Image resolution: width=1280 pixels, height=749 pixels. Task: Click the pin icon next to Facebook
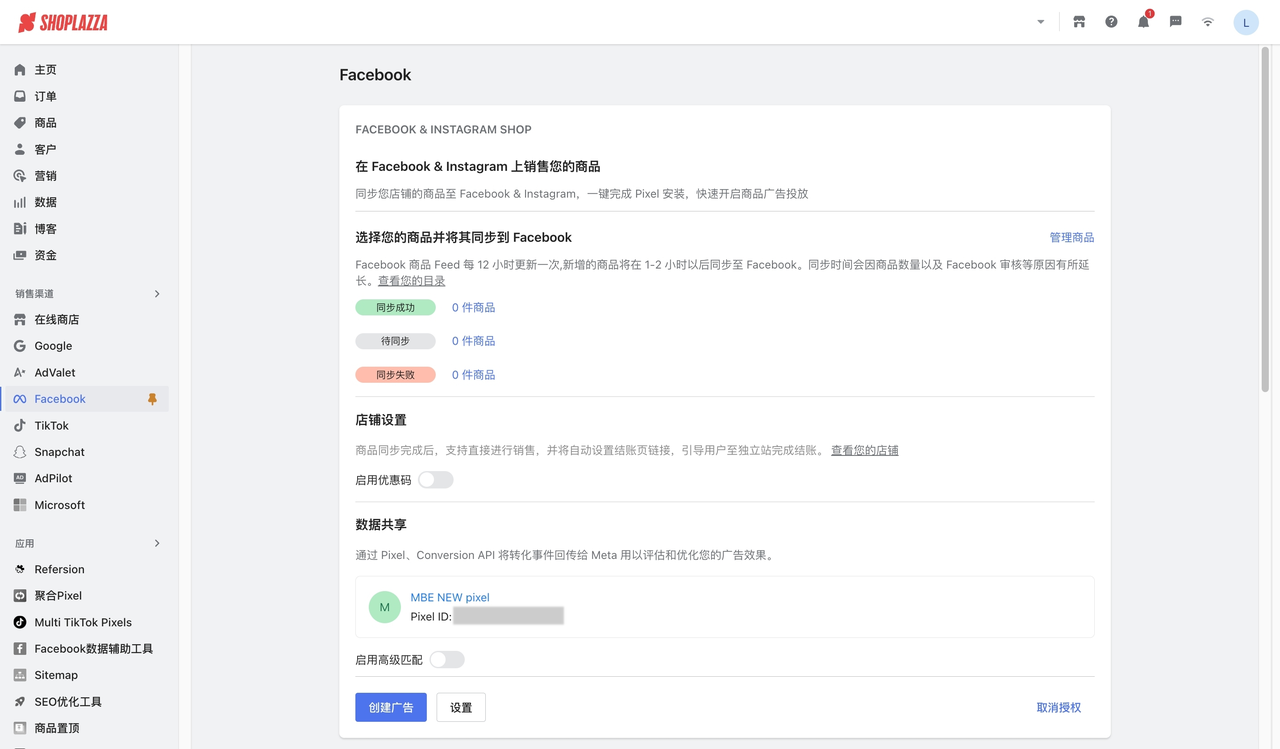[152, 398]
